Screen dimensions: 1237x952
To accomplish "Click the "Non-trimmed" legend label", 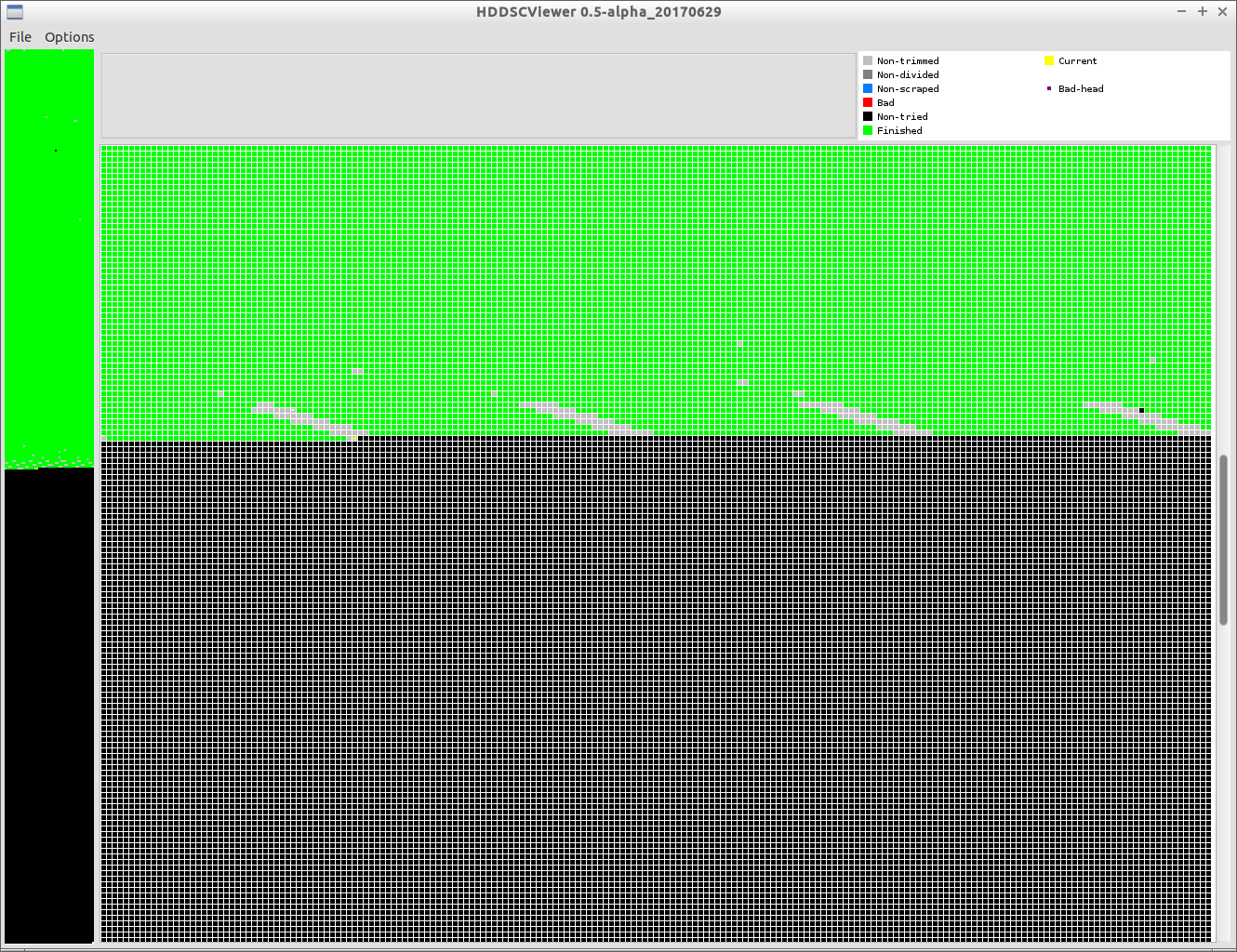I will (908, 60).
